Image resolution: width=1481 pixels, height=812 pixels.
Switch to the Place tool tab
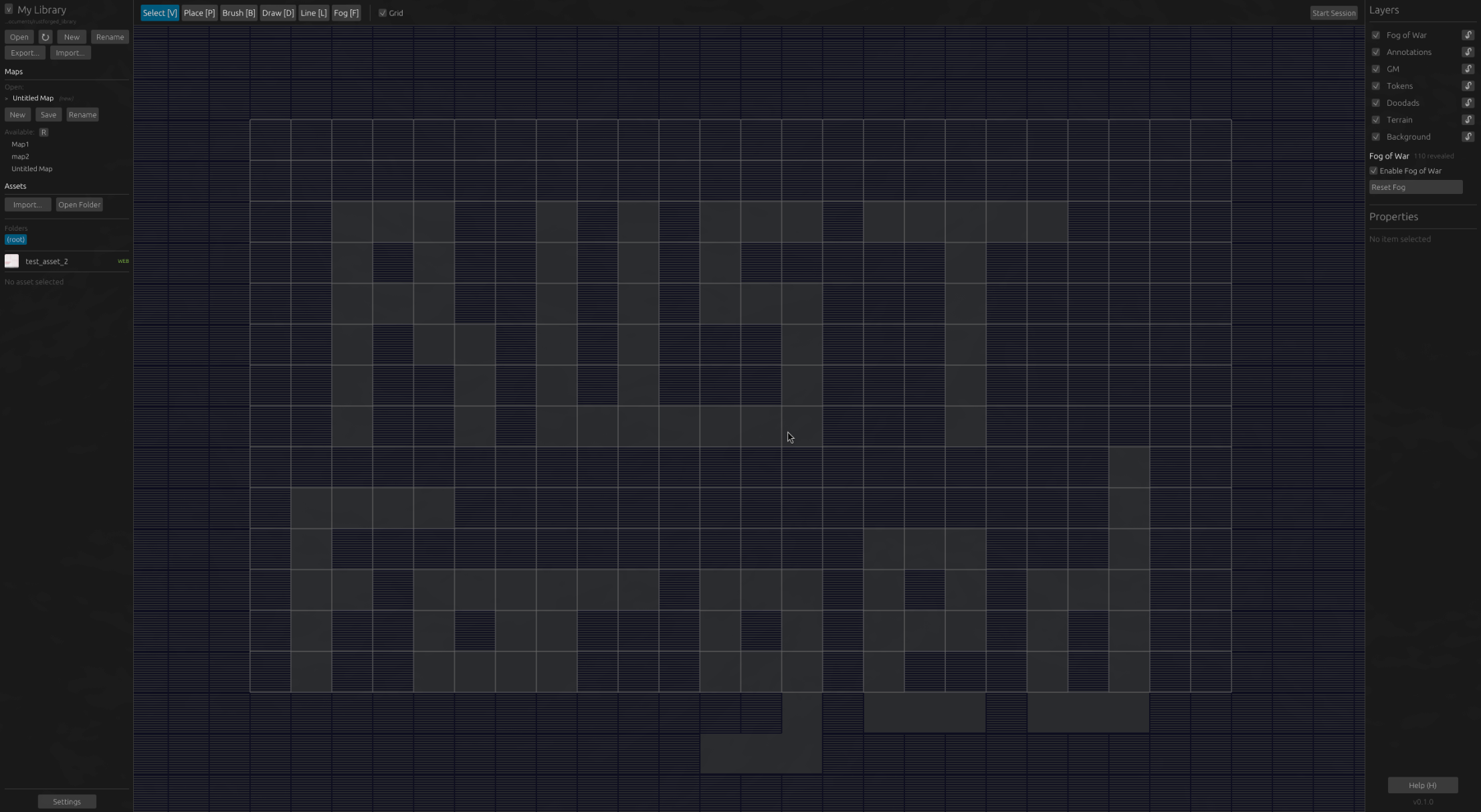click(199, 12)
